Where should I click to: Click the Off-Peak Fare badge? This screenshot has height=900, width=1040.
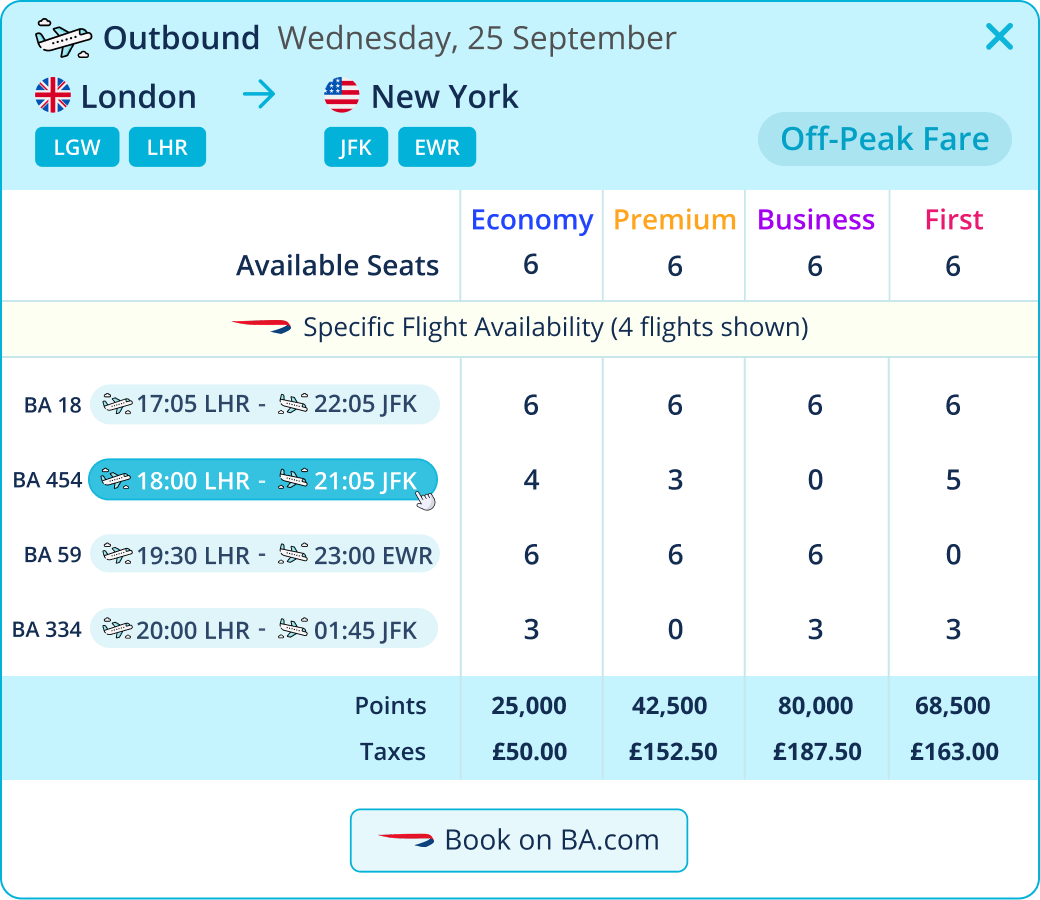tap(884, 139)
